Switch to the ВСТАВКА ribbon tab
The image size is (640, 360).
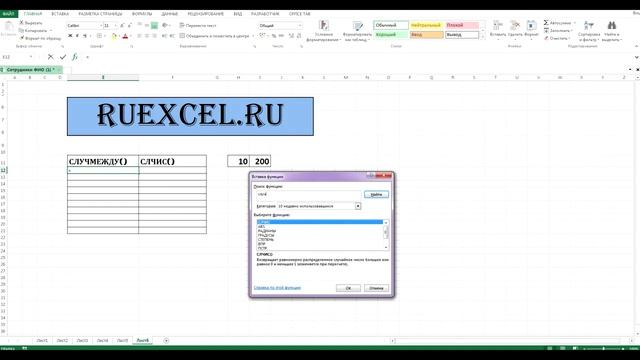click(x=60, y=13)
